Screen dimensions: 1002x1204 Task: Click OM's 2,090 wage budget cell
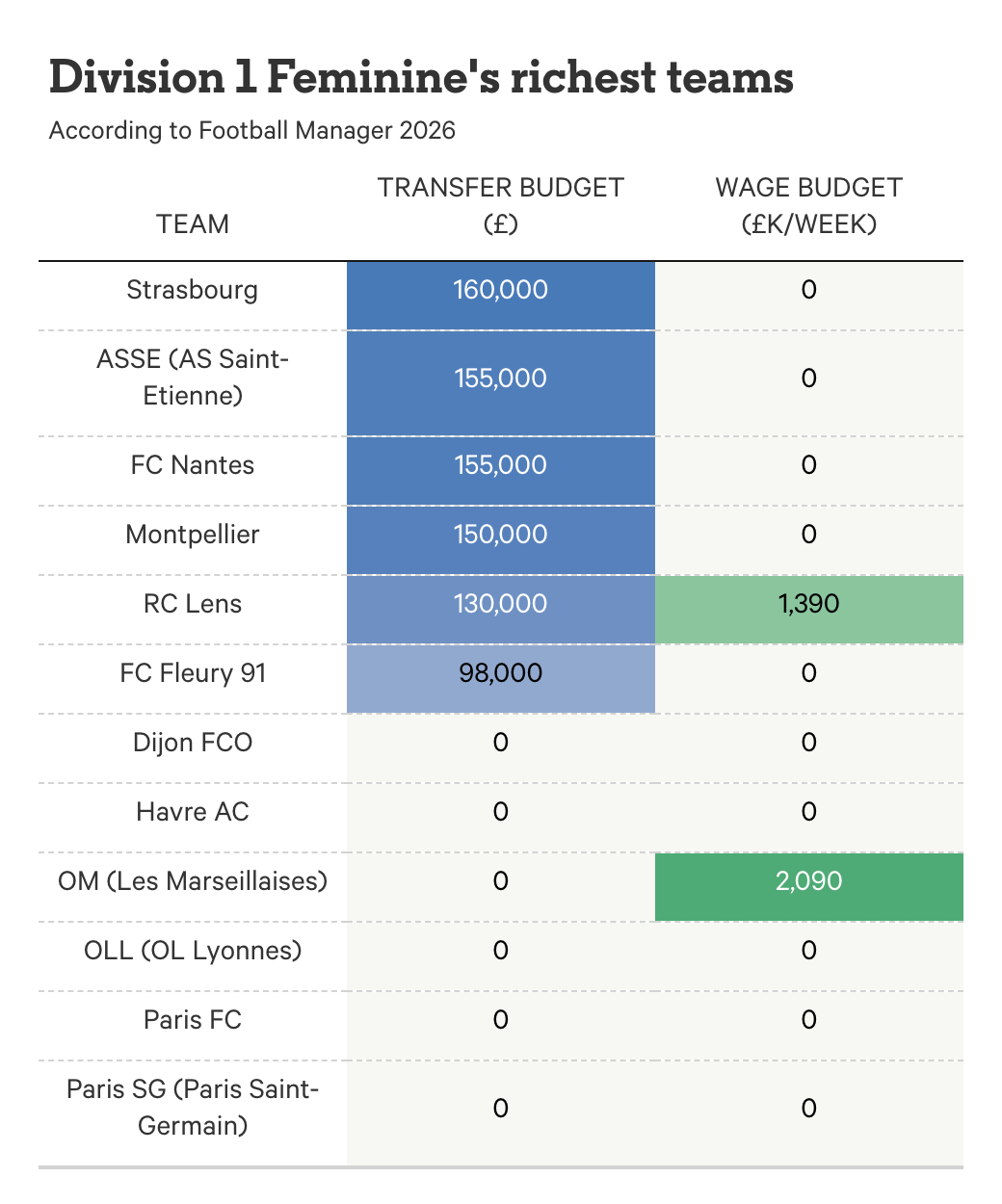808,881
